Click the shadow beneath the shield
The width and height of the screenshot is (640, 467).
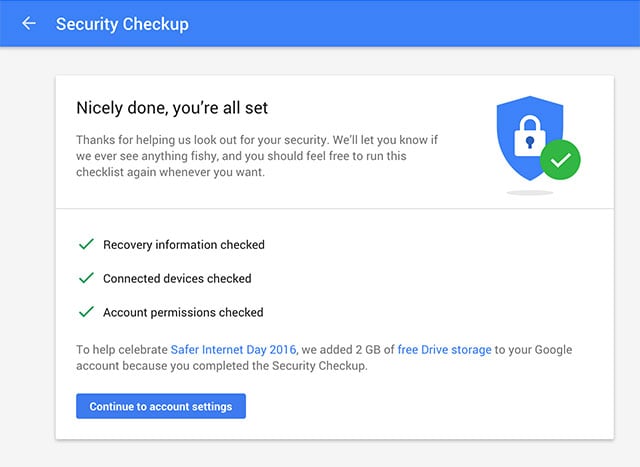(x=530, y=192)
